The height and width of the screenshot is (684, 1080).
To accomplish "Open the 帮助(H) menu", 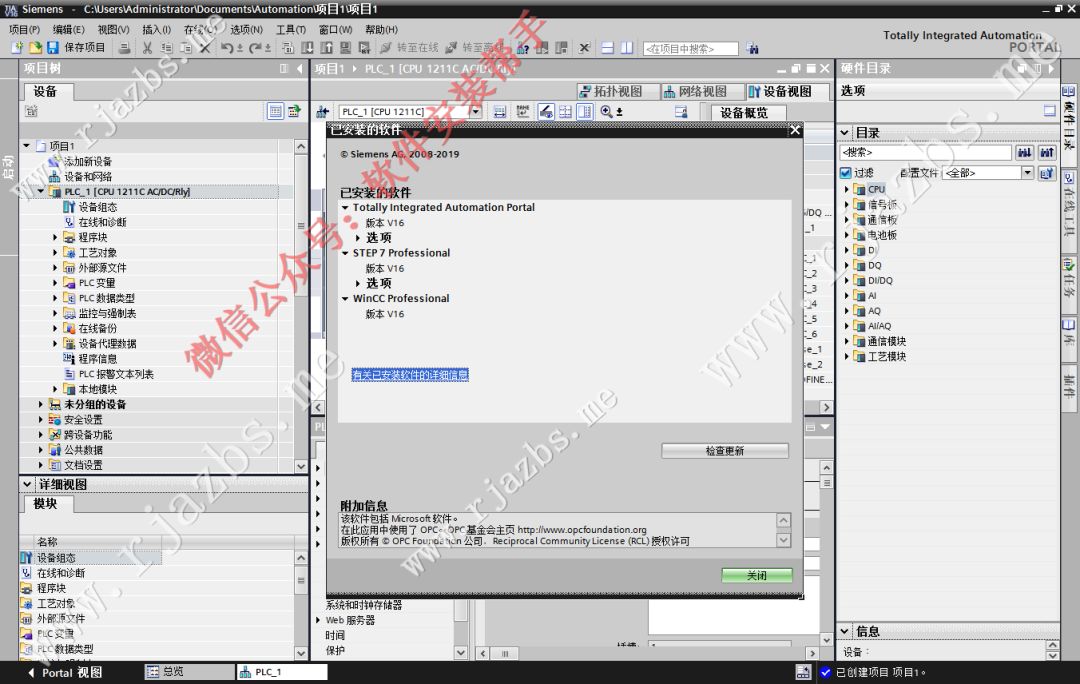I will [381, 30].
